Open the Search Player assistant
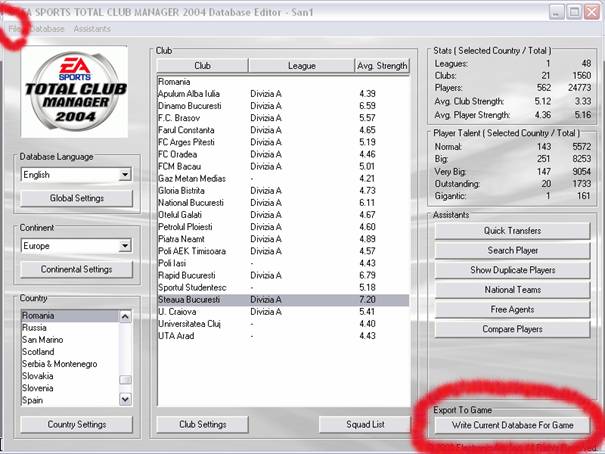This screenshot has width=605, height=454. (513, 249)
